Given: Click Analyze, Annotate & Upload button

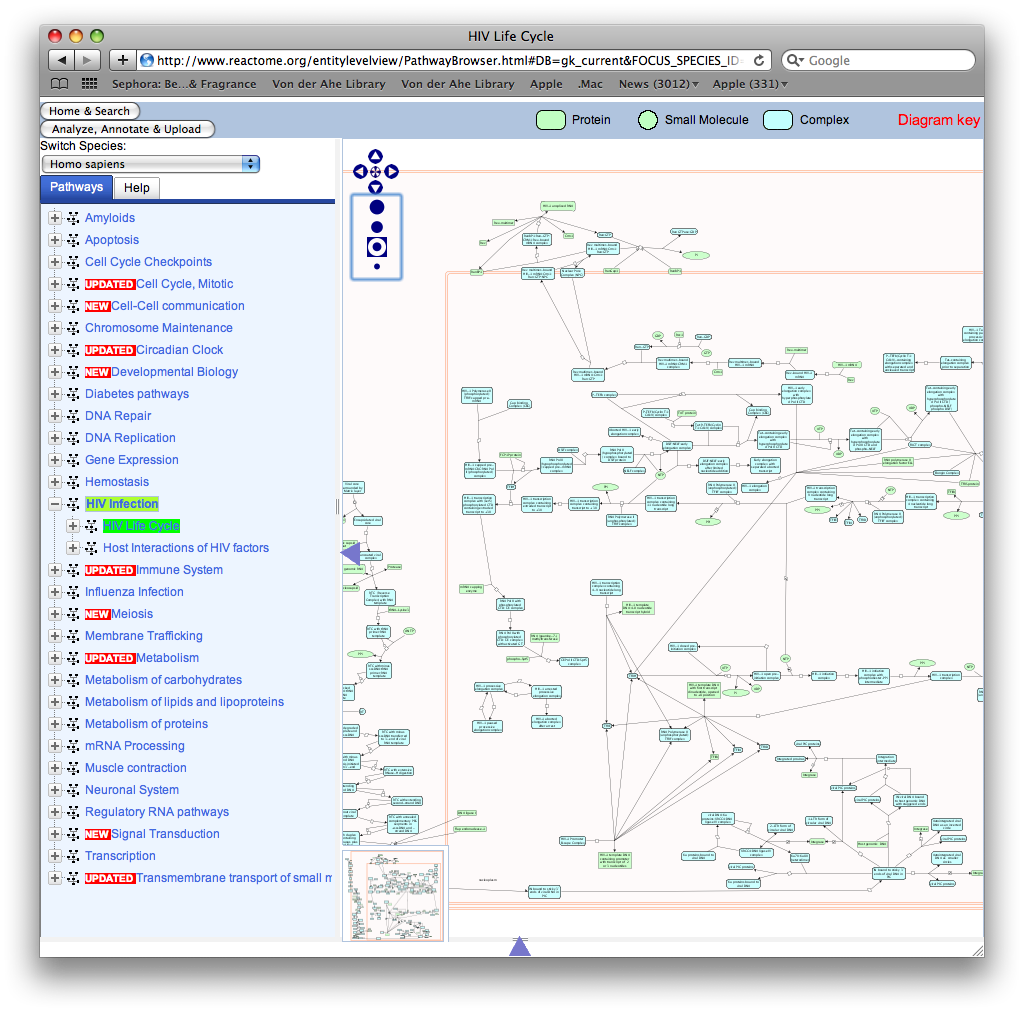Looking at the screenshot, I should pyautogui.click(x=126, y=129).
